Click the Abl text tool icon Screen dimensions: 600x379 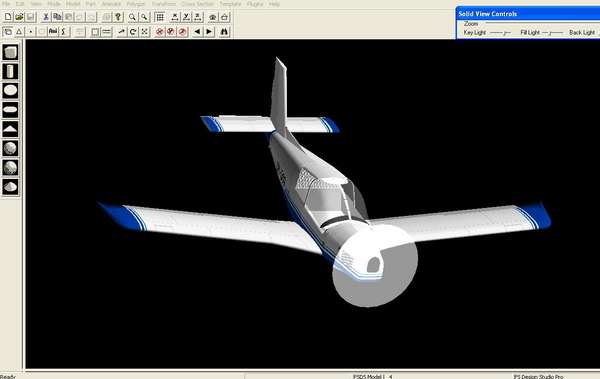(53, 32)
